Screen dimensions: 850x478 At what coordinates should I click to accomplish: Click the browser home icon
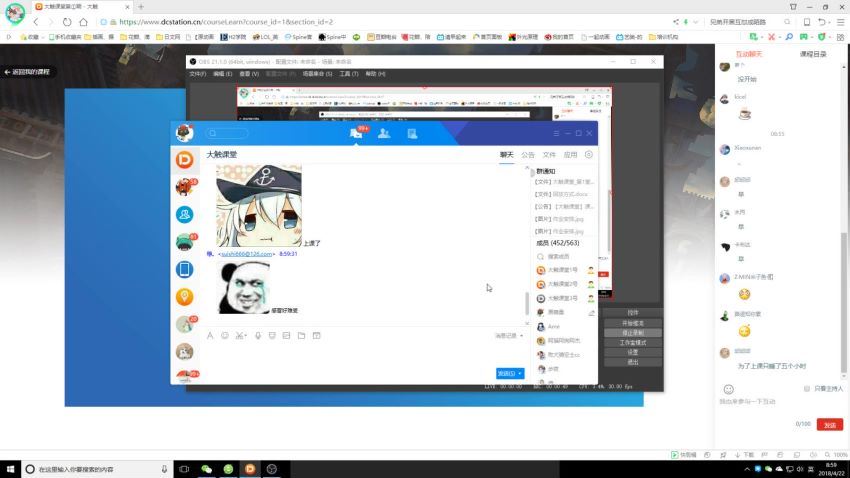click(x=83, y=22)
